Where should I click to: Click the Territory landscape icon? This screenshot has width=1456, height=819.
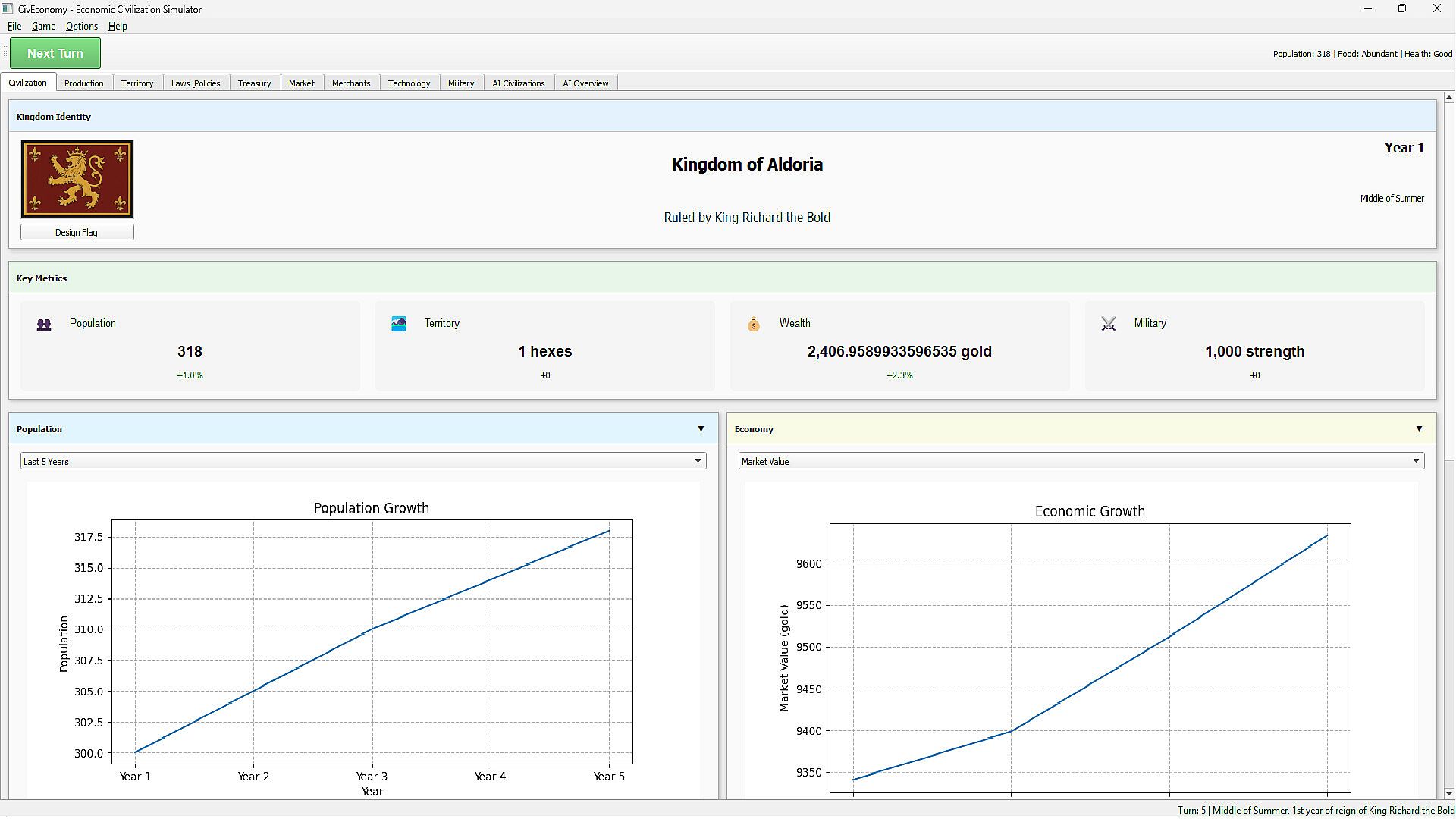pos(399,324)
